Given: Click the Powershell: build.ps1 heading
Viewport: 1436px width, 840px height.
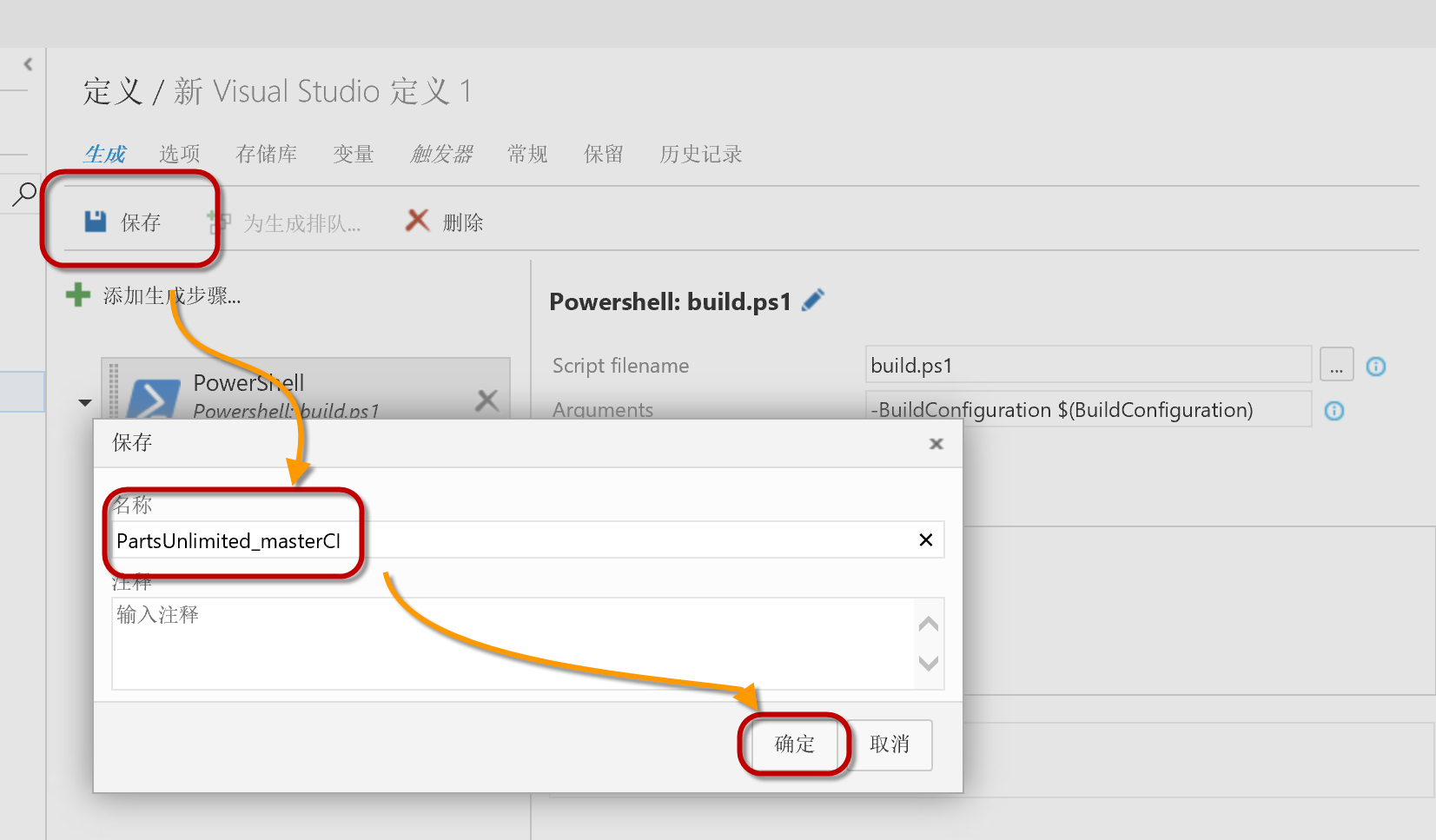Looking at the screenshot, I should click(671, 301).
